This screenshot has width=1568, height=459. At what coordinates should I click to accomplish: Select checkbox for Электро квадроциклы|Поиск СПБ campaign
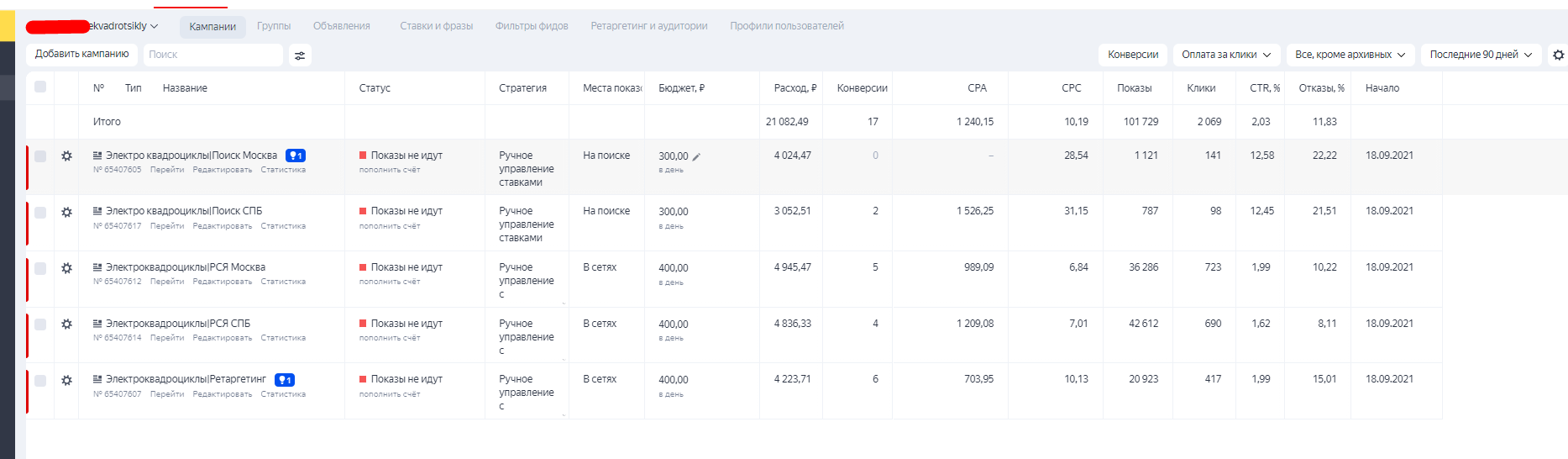[x=40, y=212]
